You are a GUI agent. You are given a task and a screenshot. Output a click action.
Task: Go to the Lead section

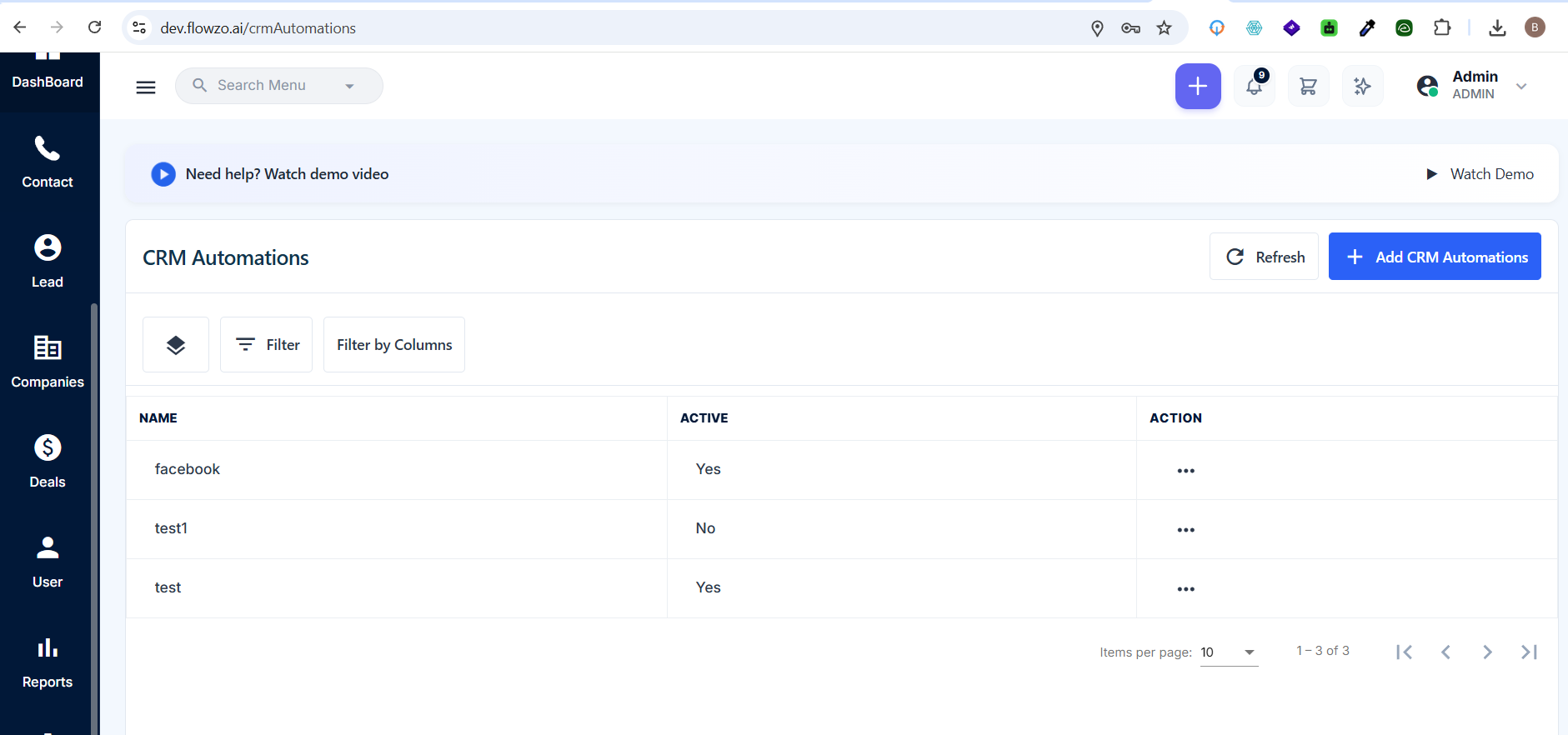(48, 262)
